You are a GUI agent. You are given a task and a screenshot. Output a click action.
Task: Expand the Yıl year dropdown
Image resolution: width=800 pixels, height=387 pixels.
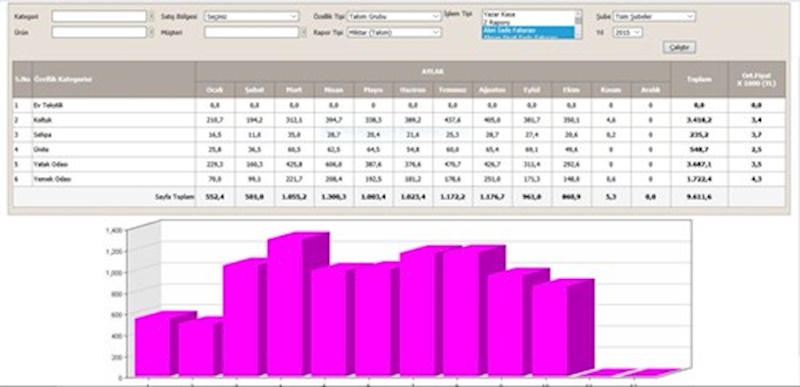click(628, 33)
